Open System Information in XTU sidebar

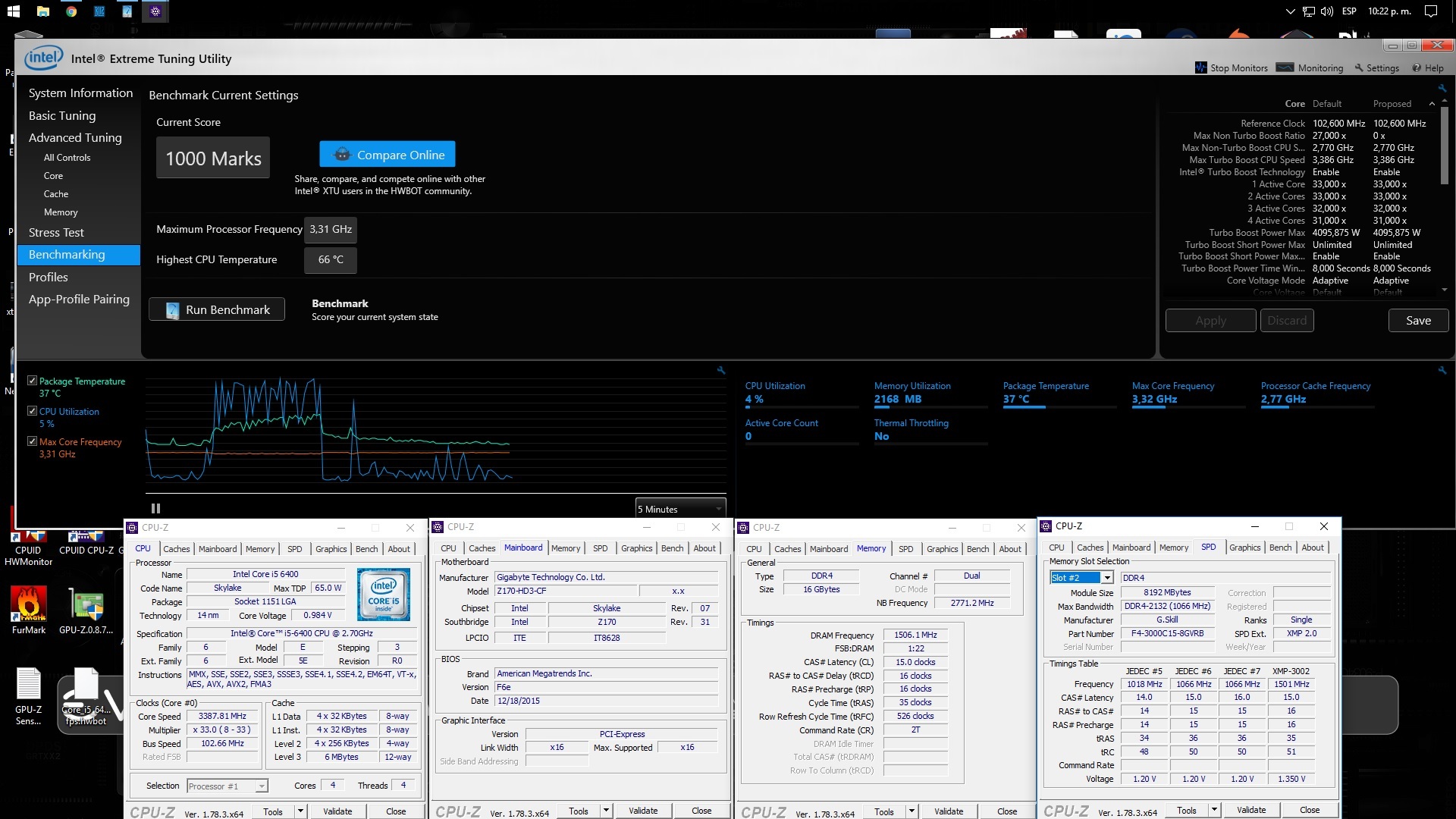(80, 93)
